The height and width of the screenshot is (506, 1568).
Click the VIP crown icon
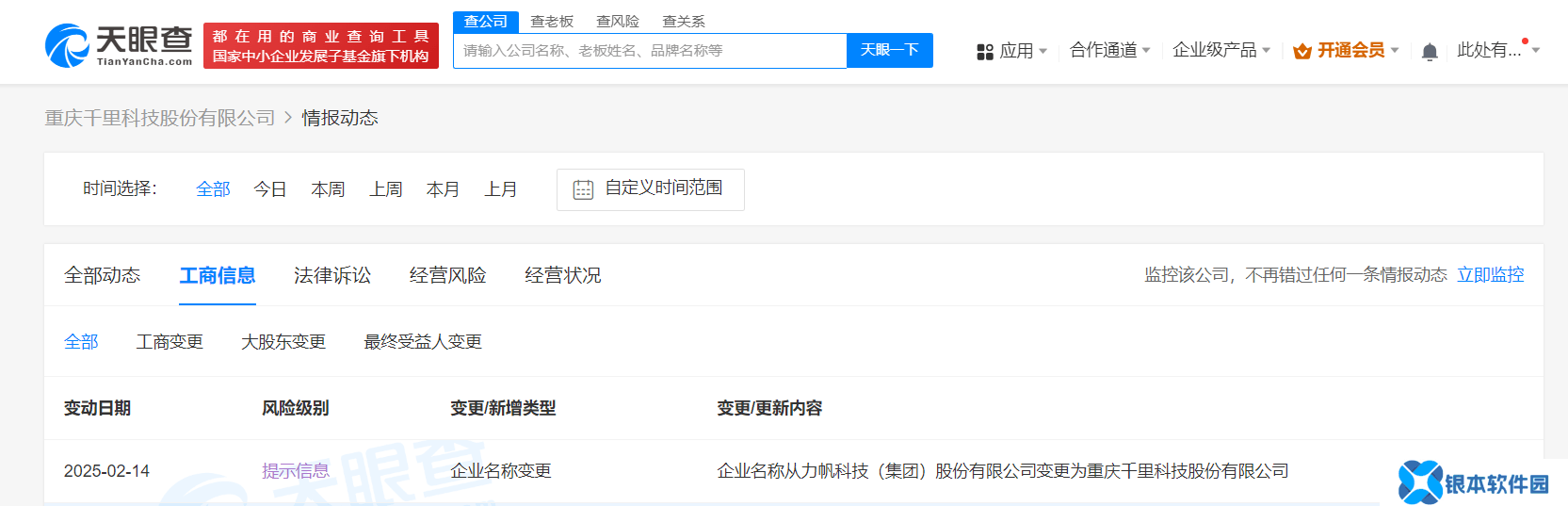click(x=1302, y=51)
